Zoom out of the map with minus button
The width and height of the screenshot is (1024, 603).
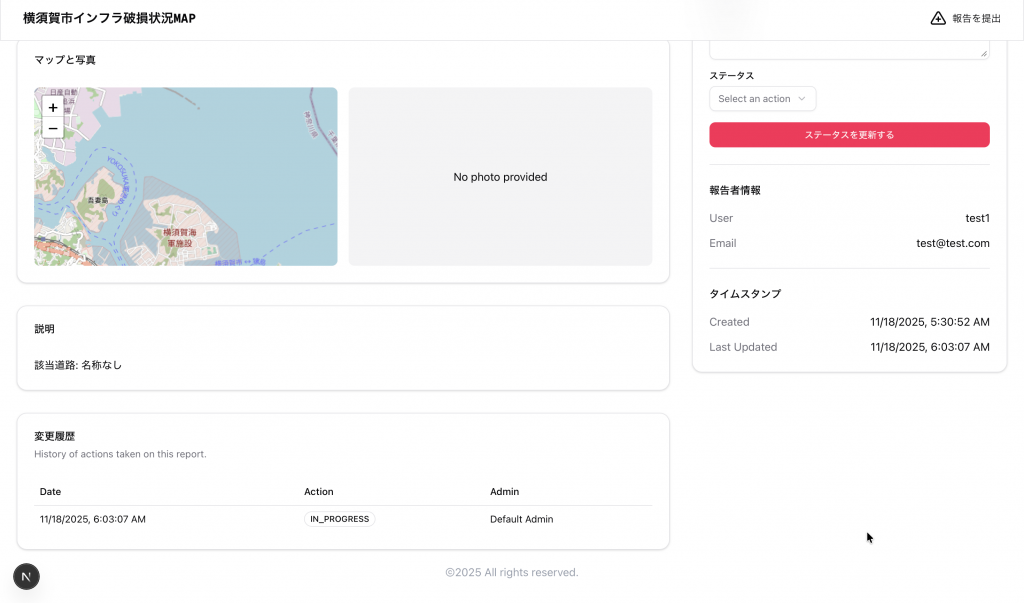(x=53, y=128)
